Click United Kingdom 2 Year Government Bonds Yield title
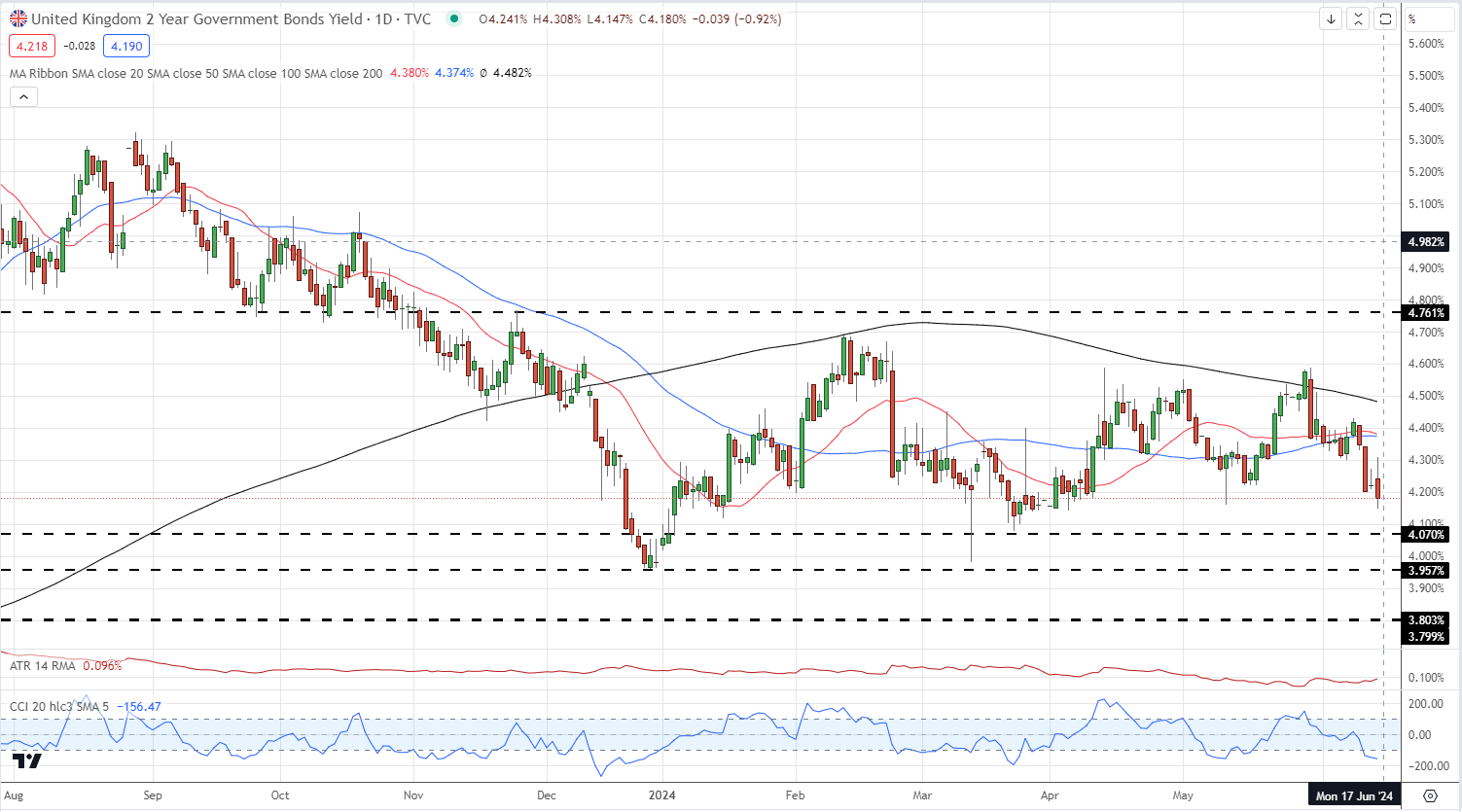 pyautogui.click(x=196, y=18)
